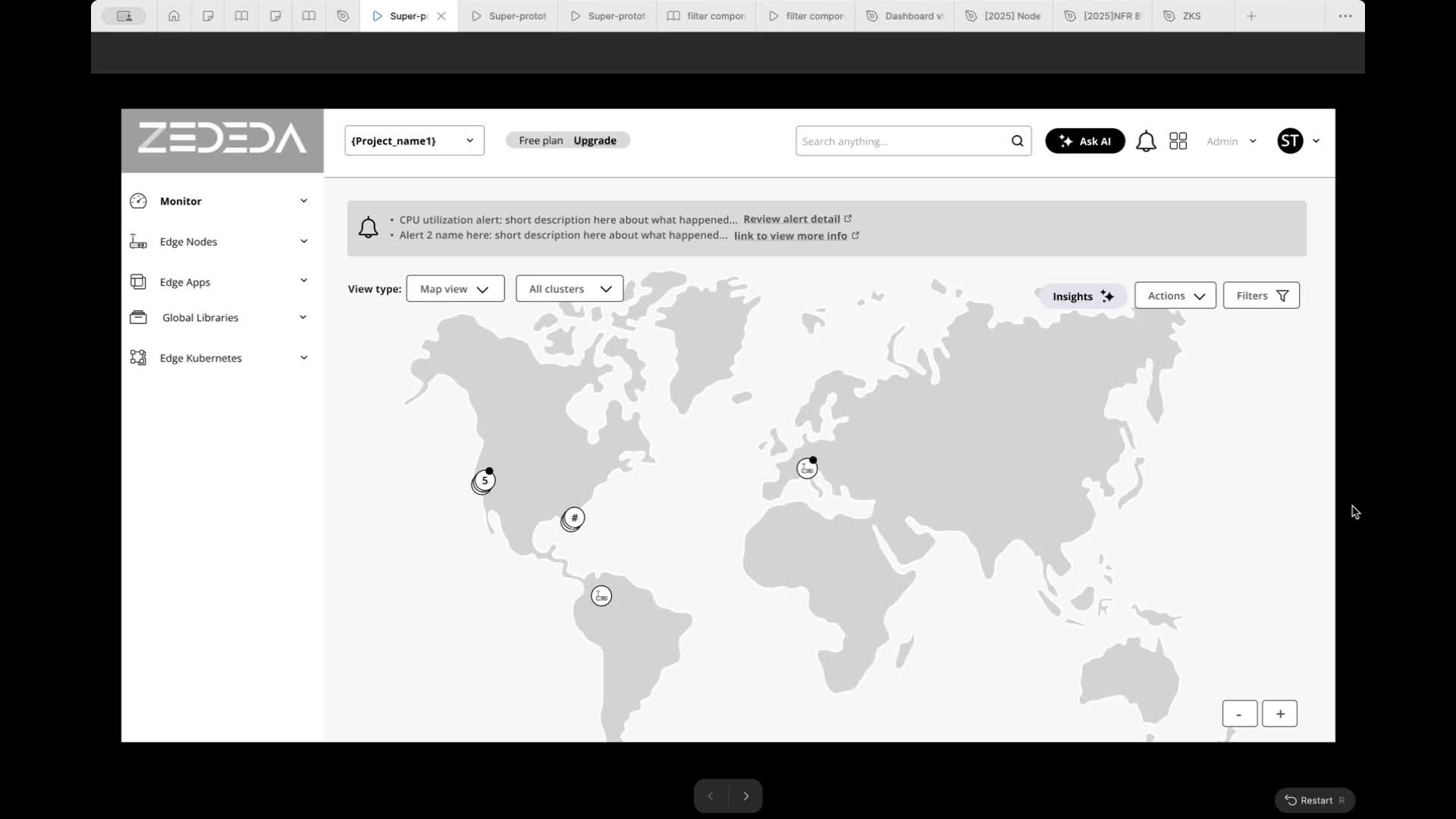Zoom in the map with plus button
The width and height of the screenshot is (1456, 819).
1279,714
